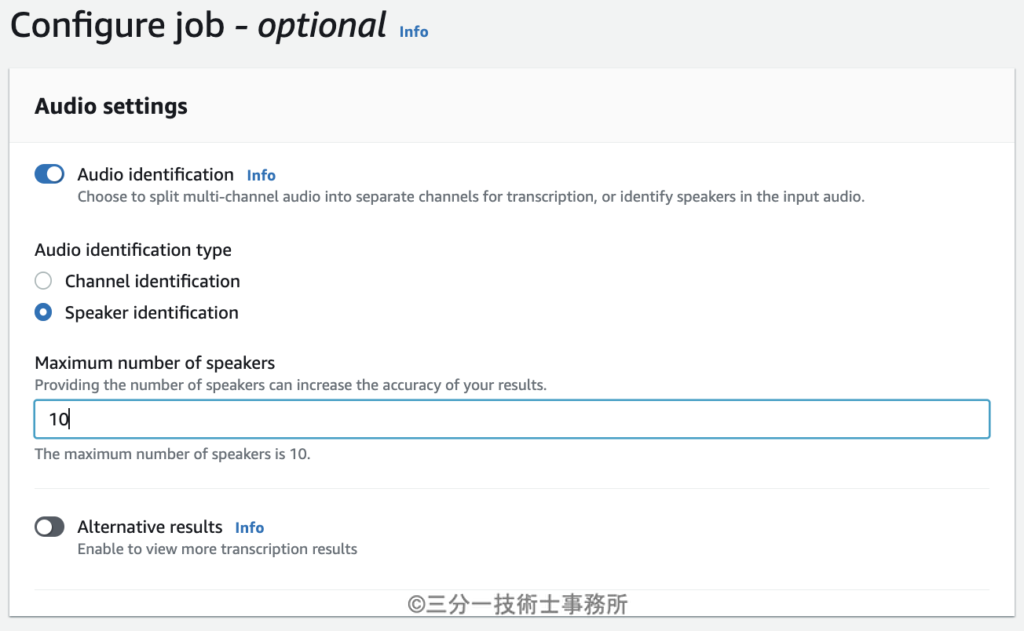The width and height of the screenshot is (1024, 631).
Task: Click the "Alternative results" toggle label text
Action: 150,527
